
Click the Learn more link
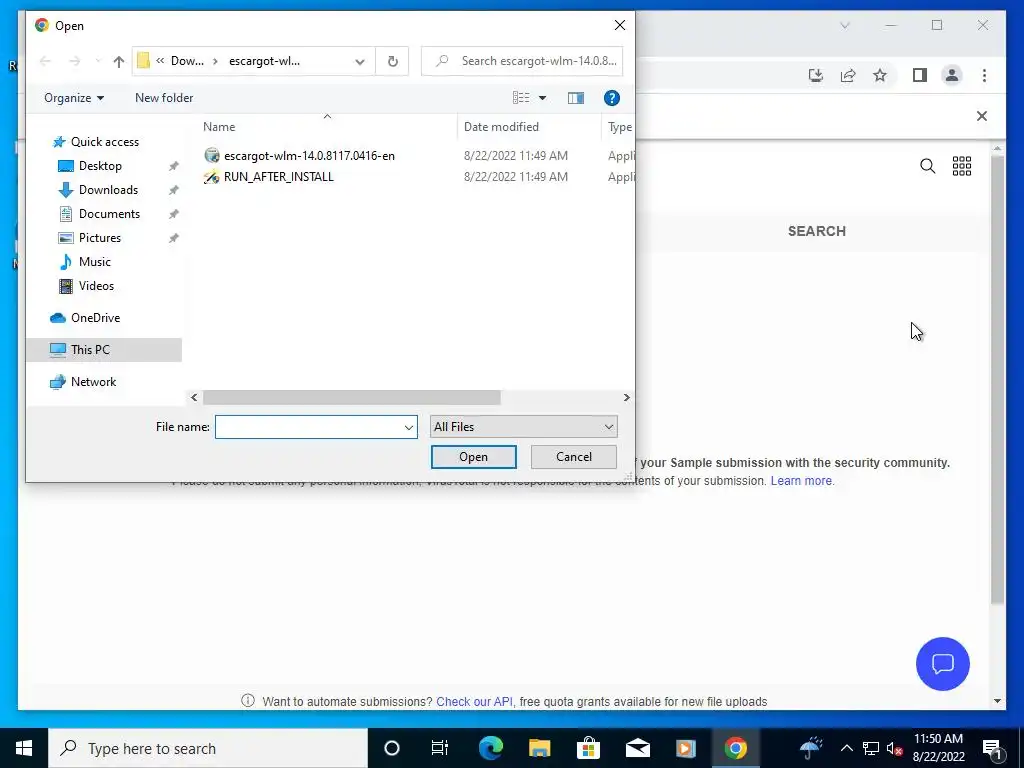click(801, 481)
